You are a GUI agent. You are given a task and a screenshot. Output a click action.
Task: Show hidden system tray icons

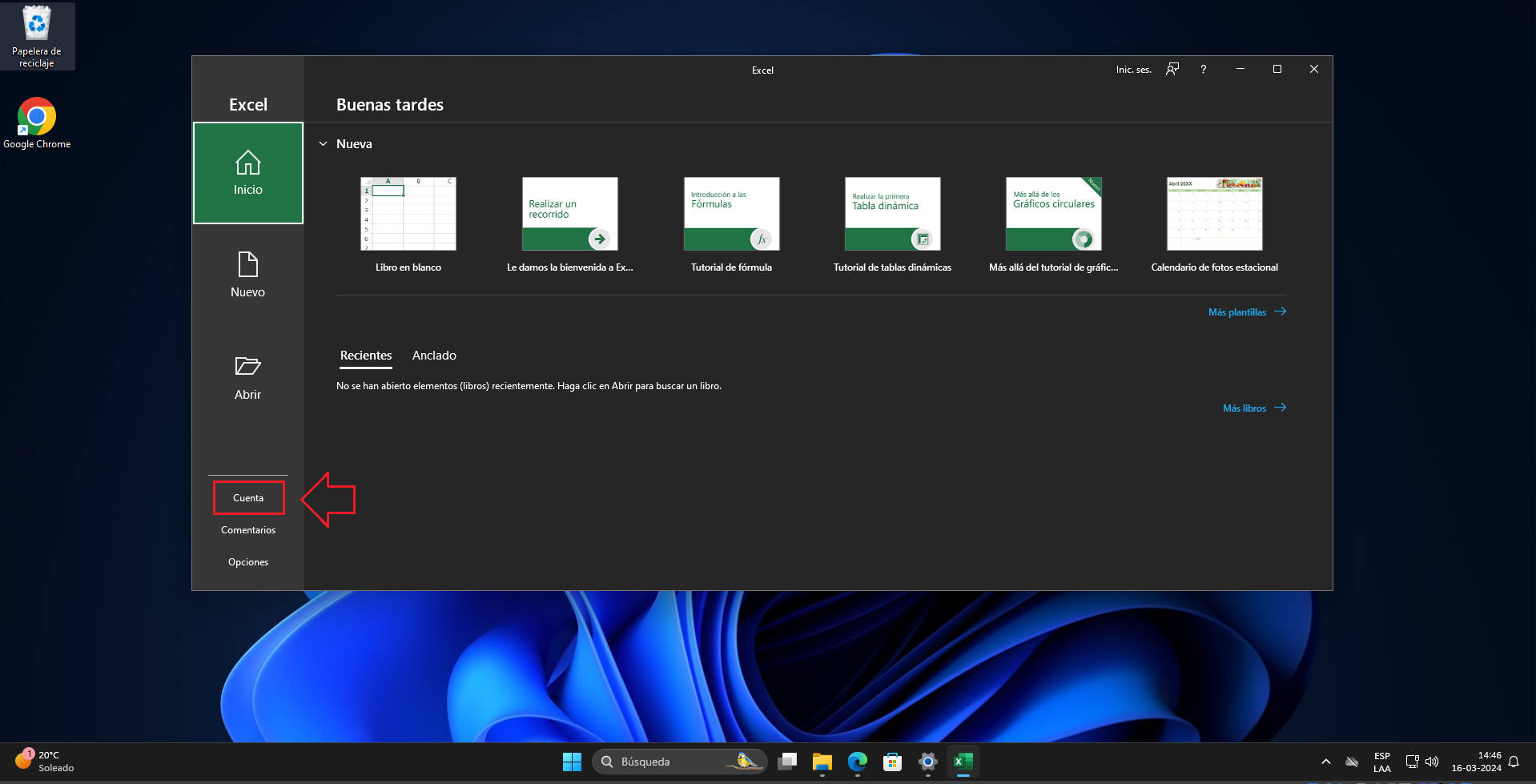pos(1326,762)
